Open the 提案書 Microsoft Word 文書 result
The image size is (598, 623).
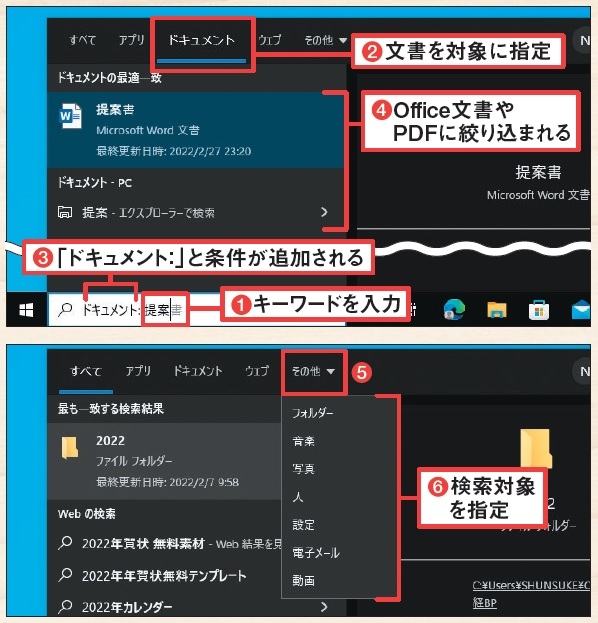click(x=195, y=130)
